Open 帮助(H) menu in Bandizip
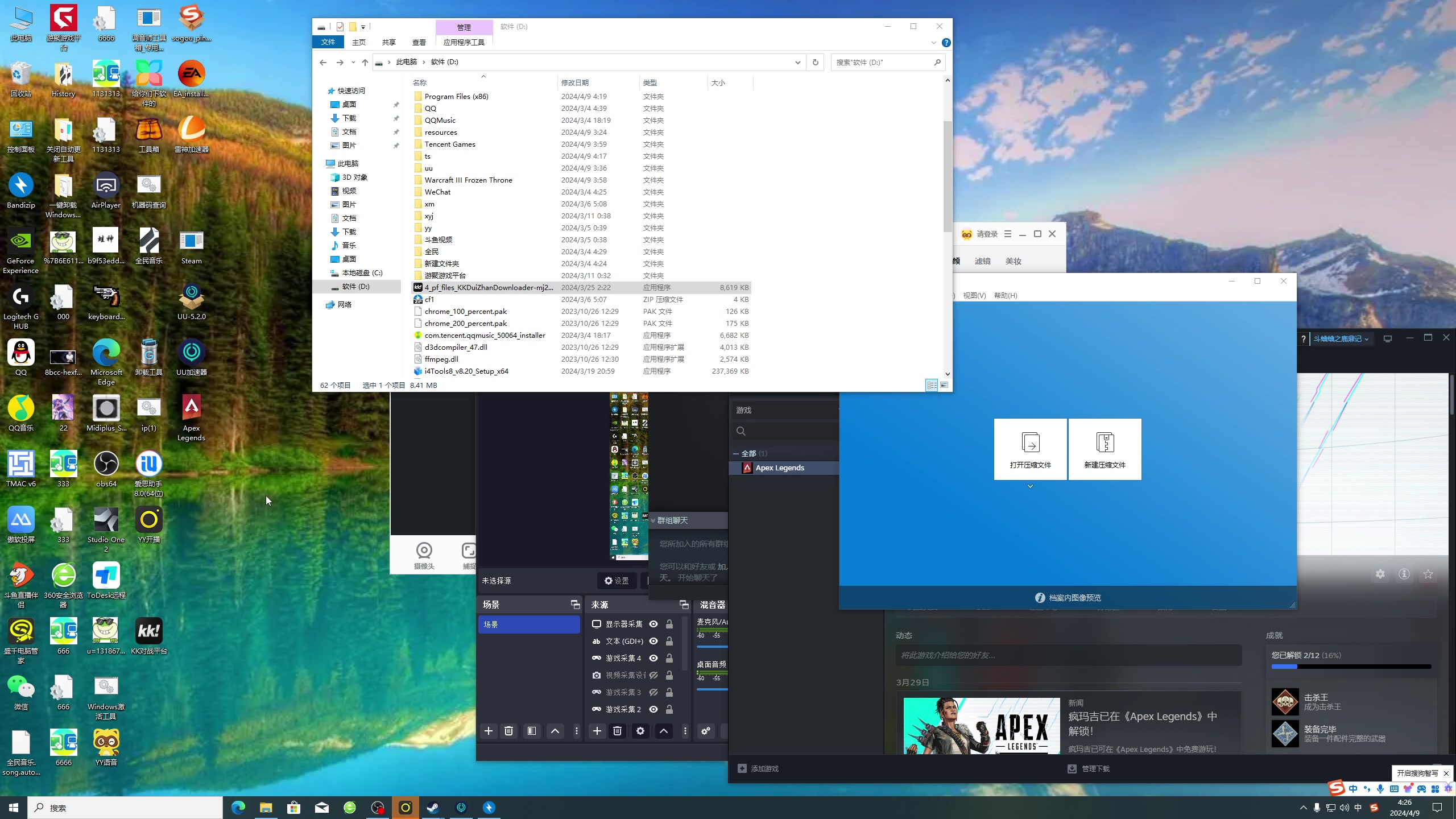Viewport: 1456px width, 819px height. [x=1005, y=295]
